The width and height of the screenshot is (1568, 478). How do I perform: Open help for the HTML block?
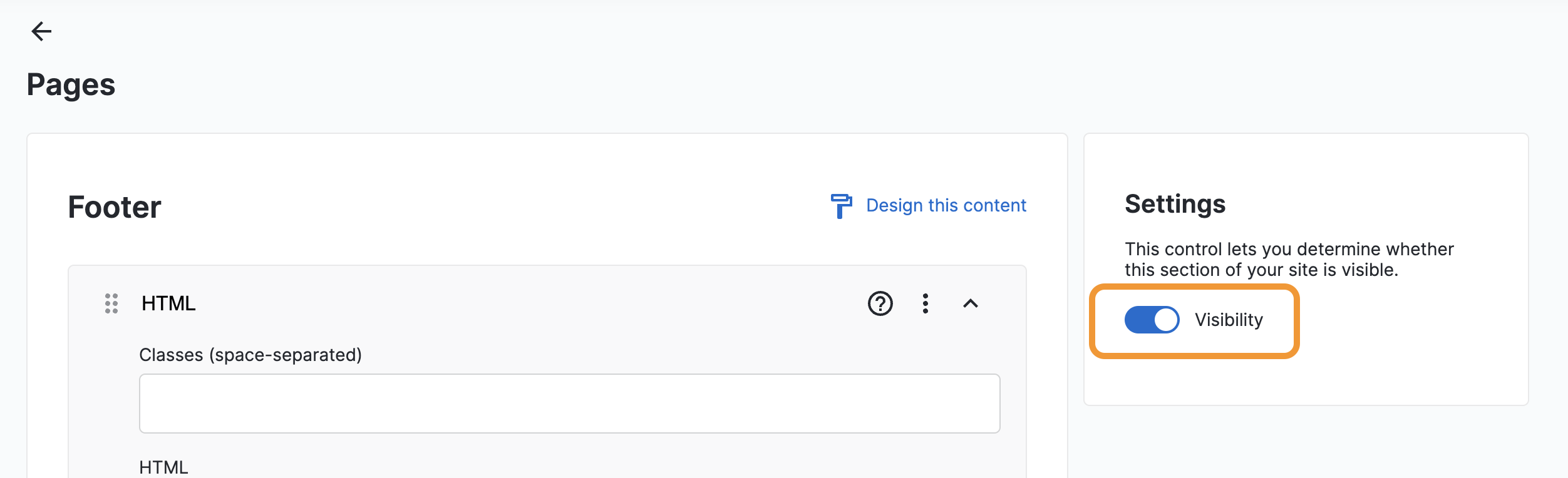(880, 303)
